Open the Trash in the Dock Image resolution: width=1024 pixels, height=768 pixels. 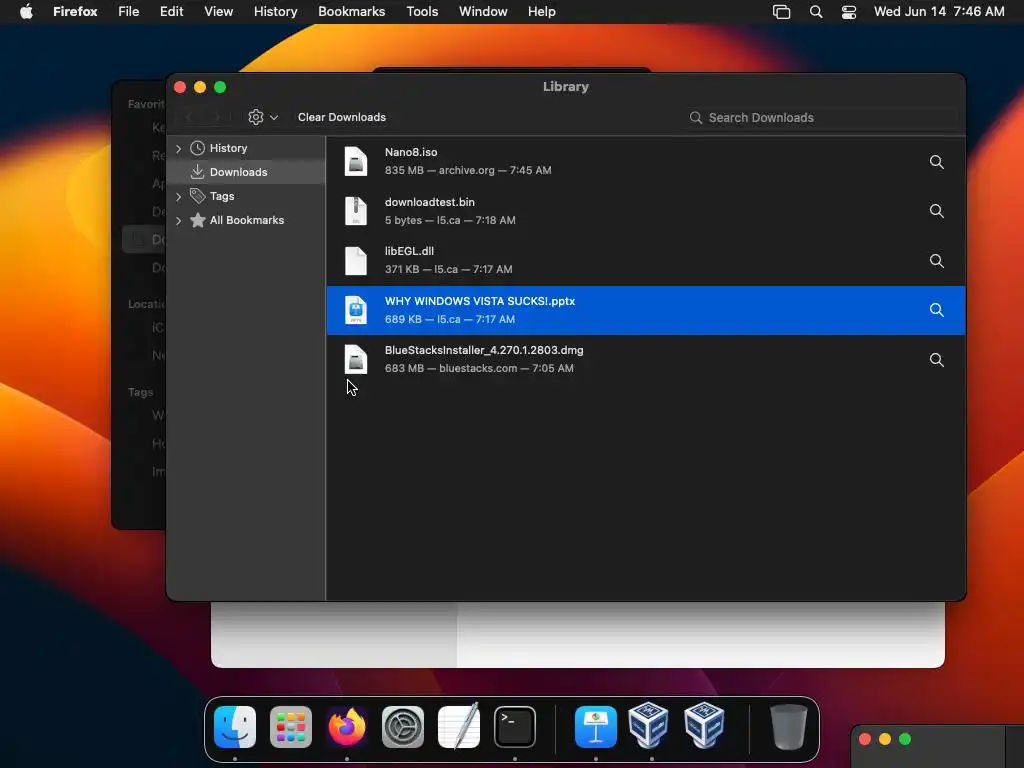click(788, 726)
